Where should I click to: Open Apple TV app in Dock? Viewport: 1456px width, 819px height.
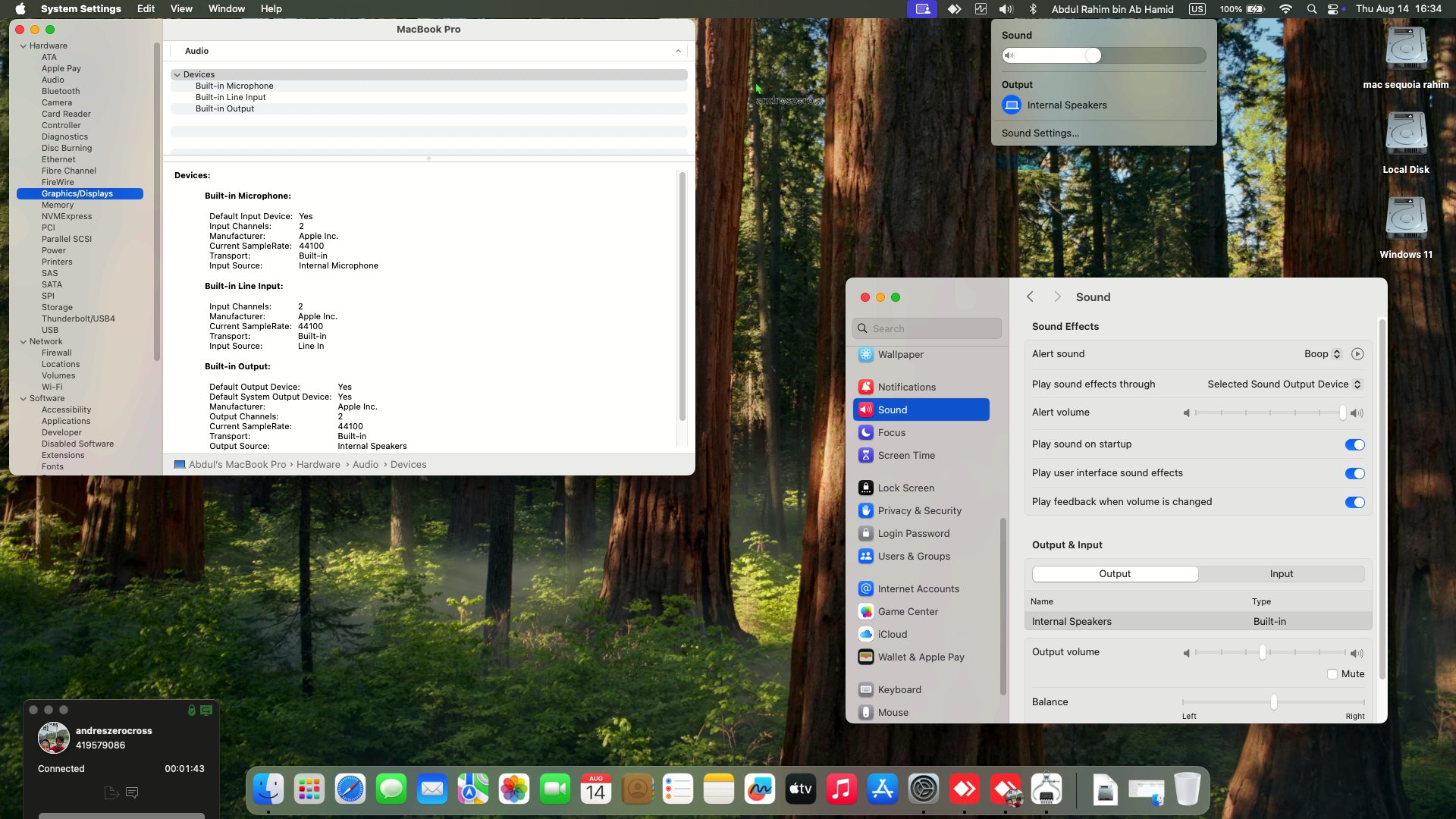[801, 789]
